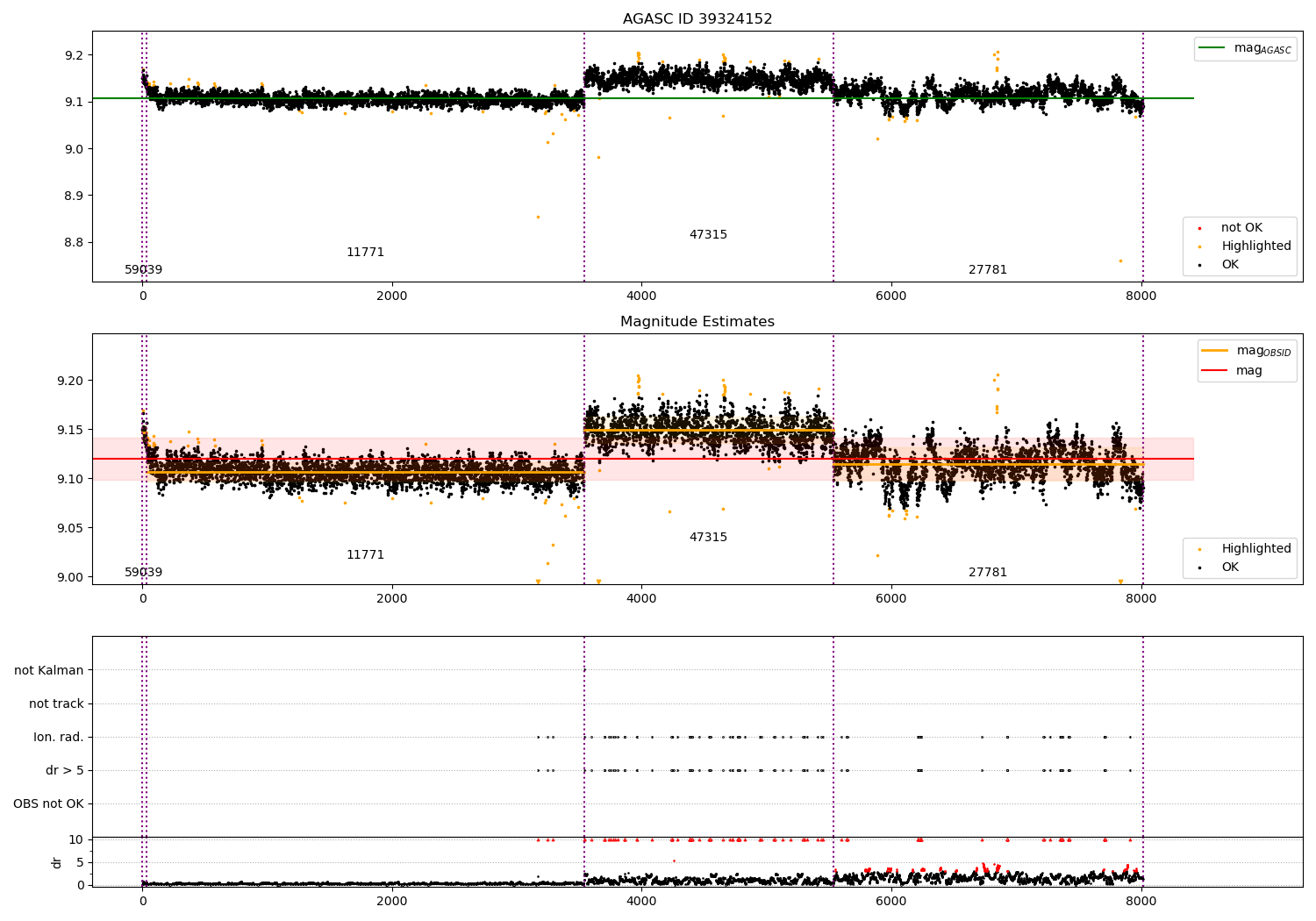
Task: Click obsid label 11771 in top plot
Action: [365, 253]
